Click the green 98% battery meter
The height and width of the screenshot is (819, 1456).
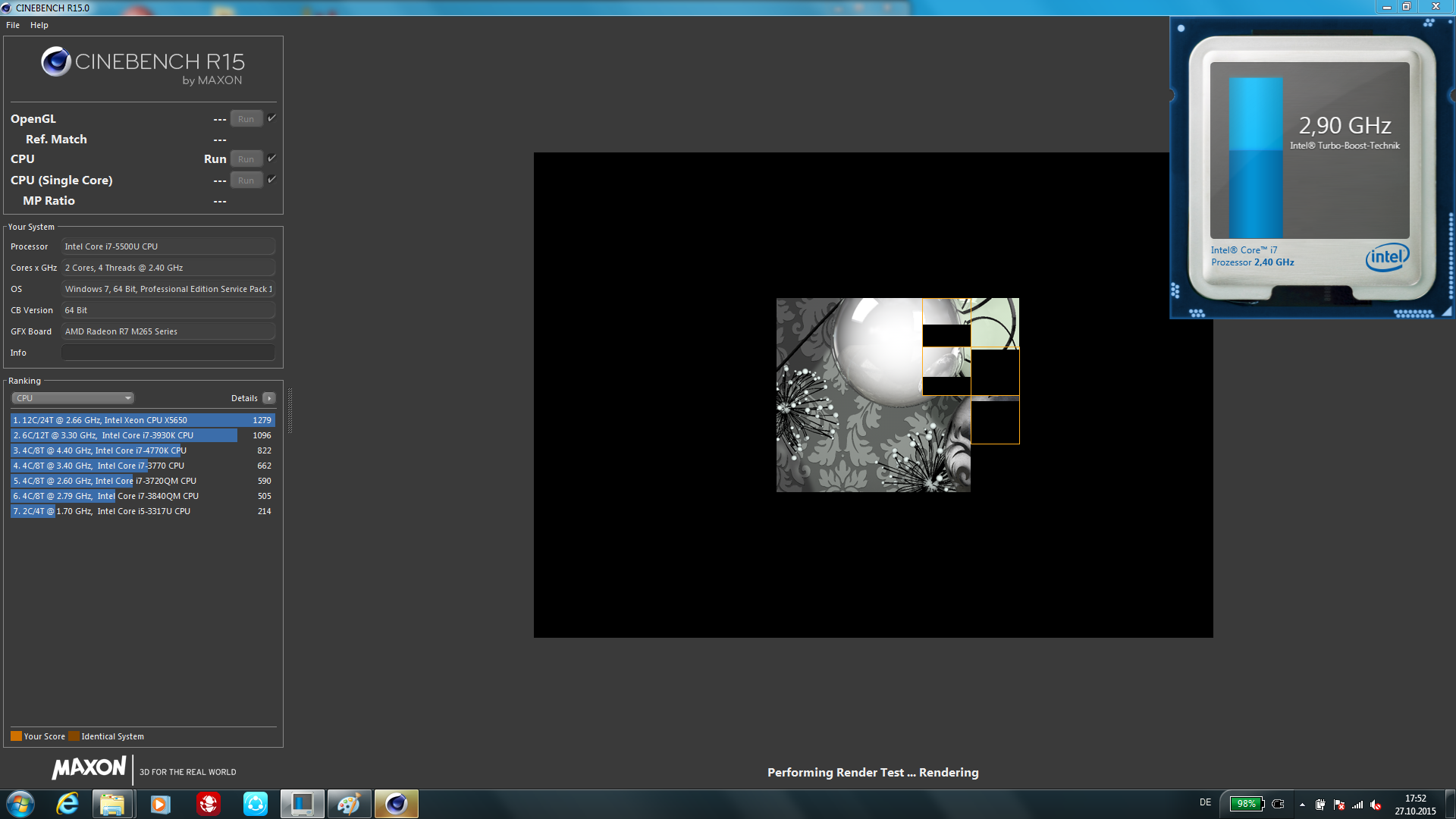1246,804
